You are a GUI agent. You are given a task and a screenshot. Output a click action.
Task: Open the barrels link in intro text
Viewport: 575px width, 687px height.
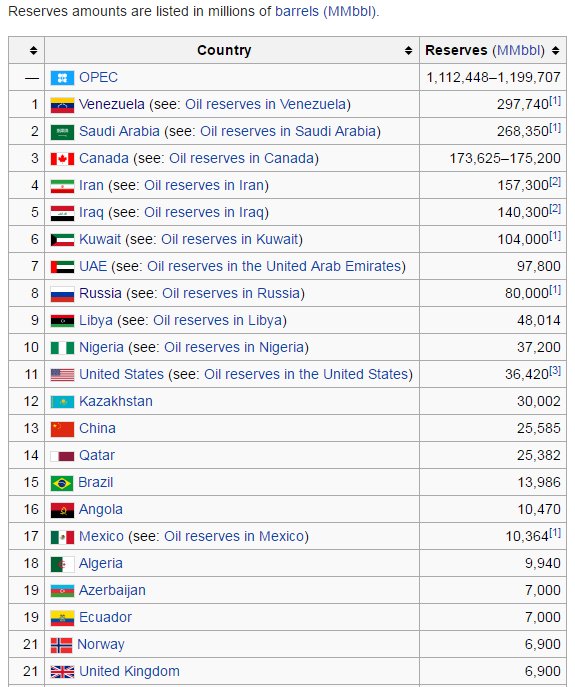point(297,11)
